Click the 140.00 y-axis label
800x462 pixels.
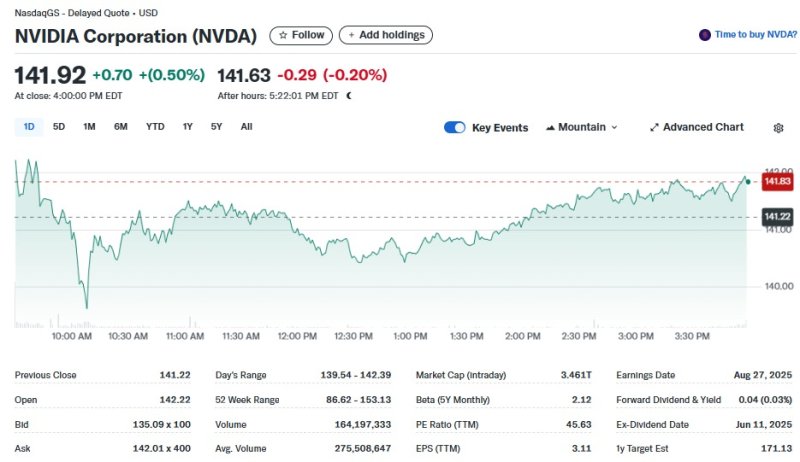(779, 287)
